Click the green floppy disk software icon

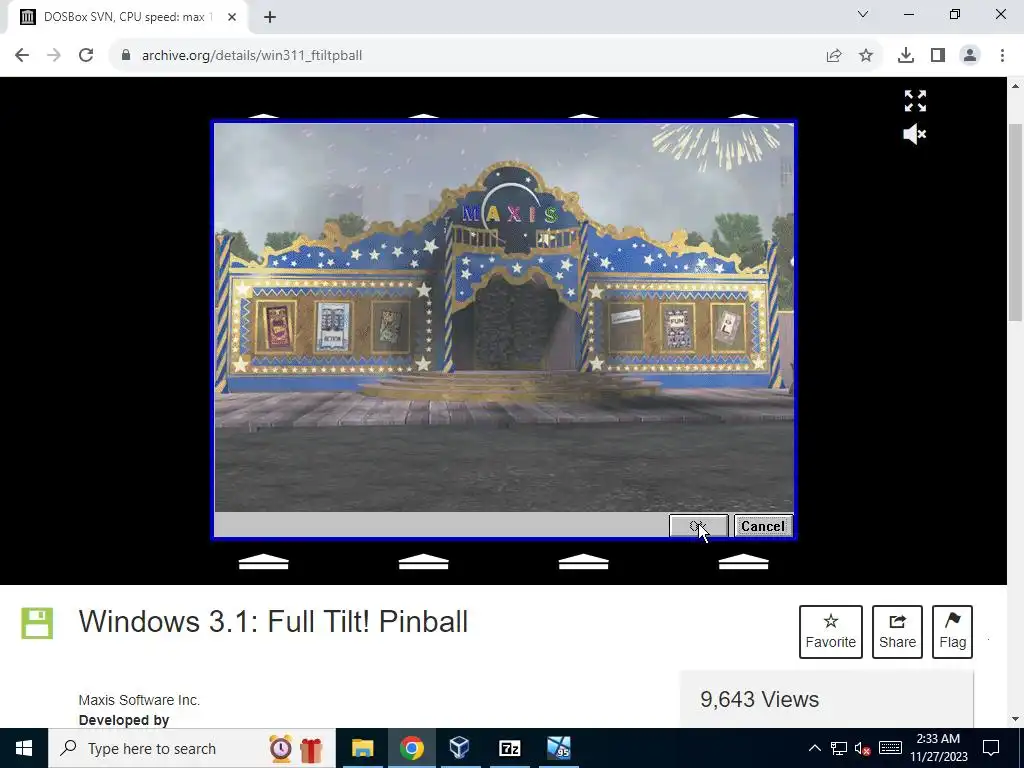coord(37,623)
